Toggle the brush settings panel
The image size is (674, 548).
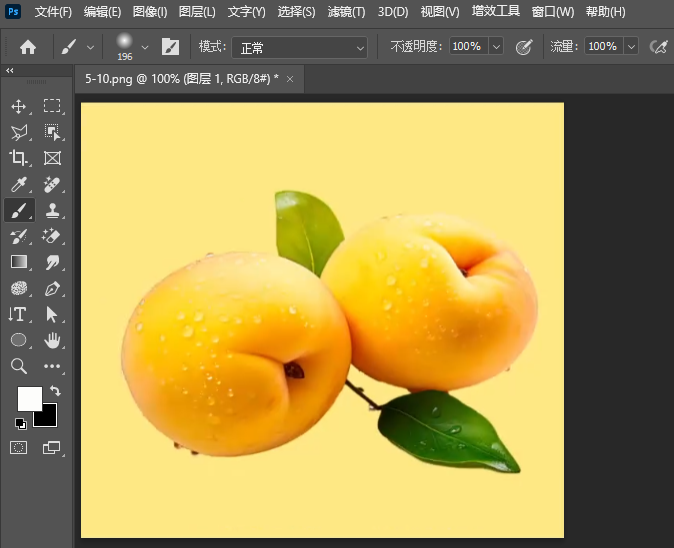point(170,47)
